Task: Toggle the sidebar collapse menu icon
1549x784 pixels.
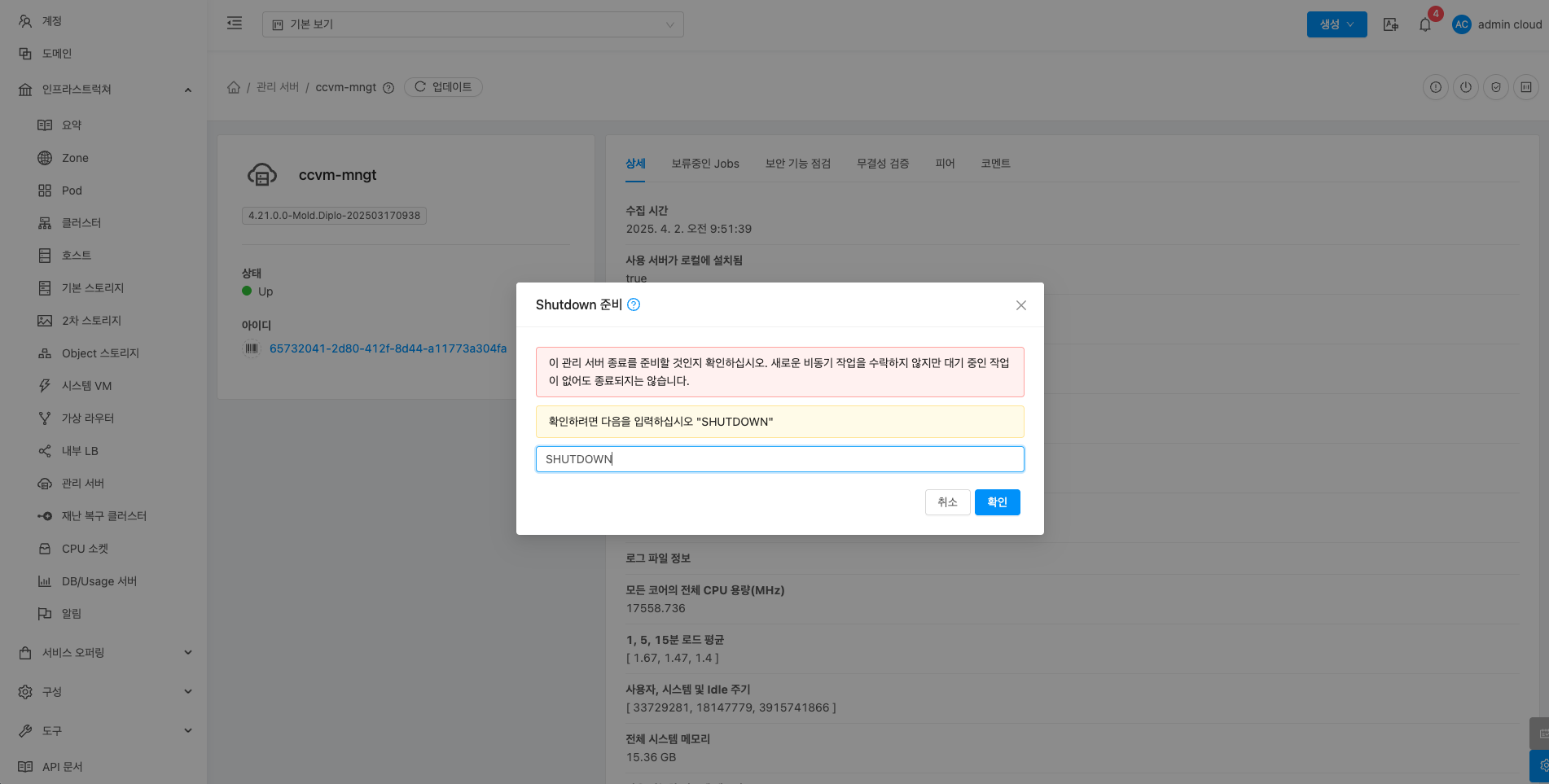Action: [235, 24]
